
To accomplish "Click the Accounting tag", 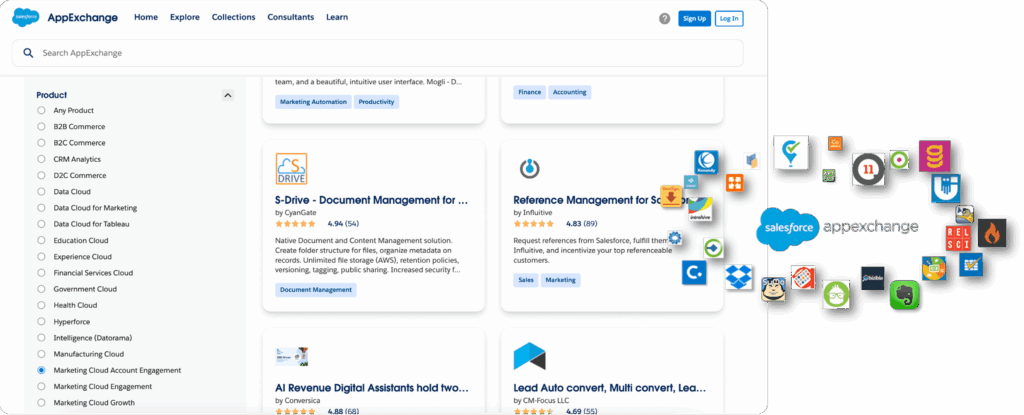I will click(x=569, y=92).
